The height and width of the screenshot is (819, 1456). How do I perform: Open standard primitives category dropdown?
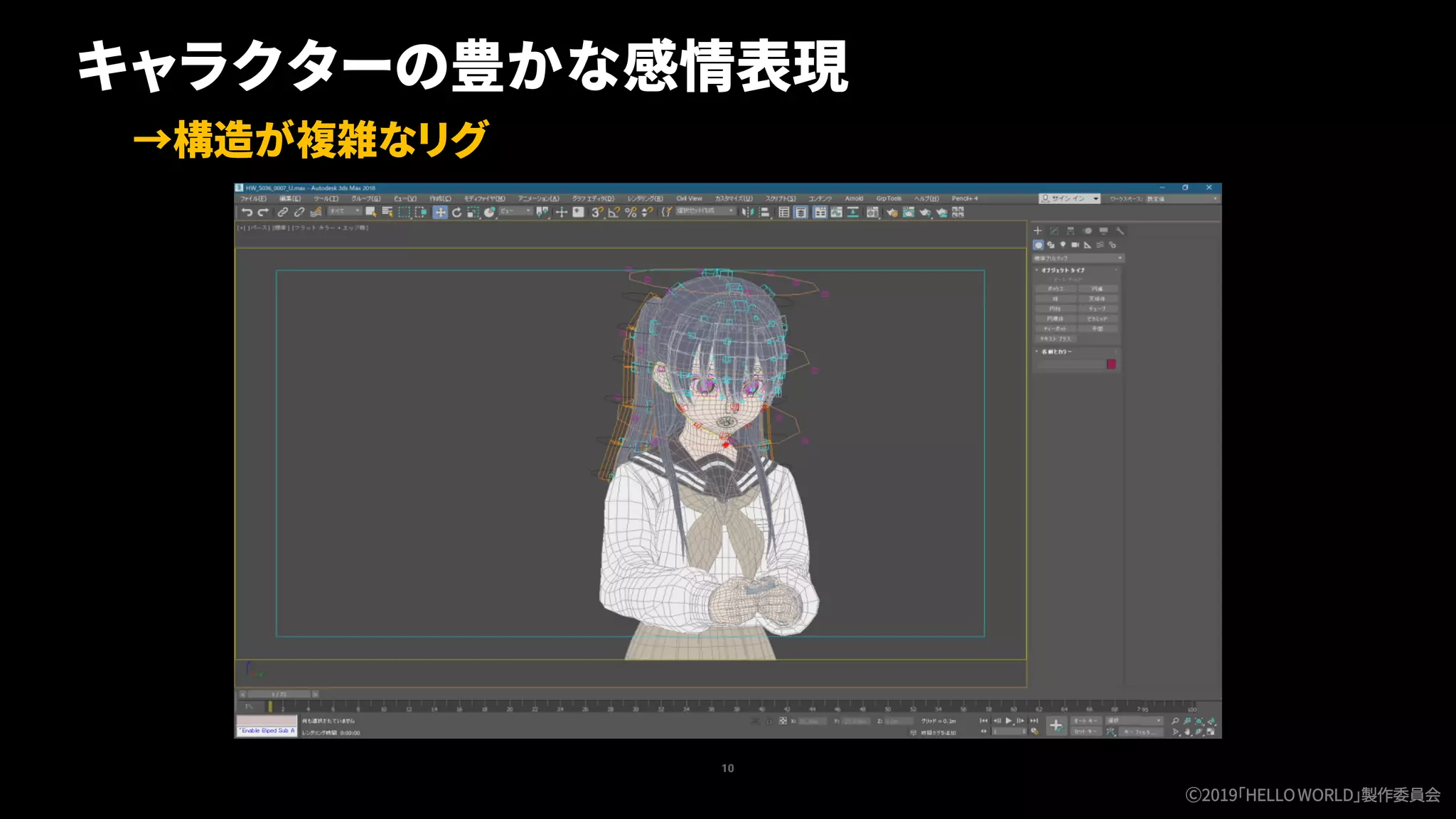[1078, 258]
